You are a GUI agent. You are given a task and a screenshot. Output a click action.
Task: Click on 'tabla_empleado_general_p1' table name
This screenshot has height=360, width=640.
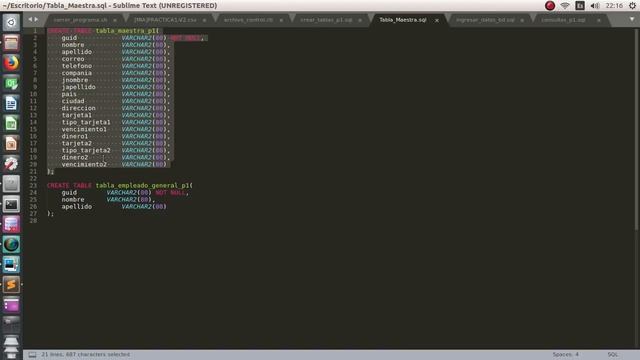142,185
